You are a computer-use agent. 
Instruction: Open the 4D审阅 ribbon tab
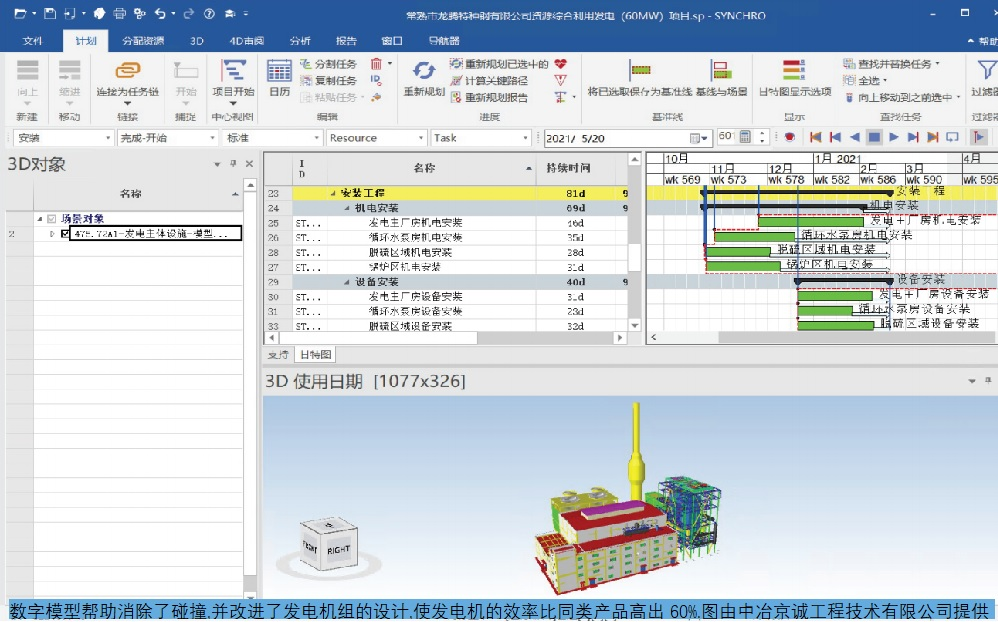(x=246, y=41)
